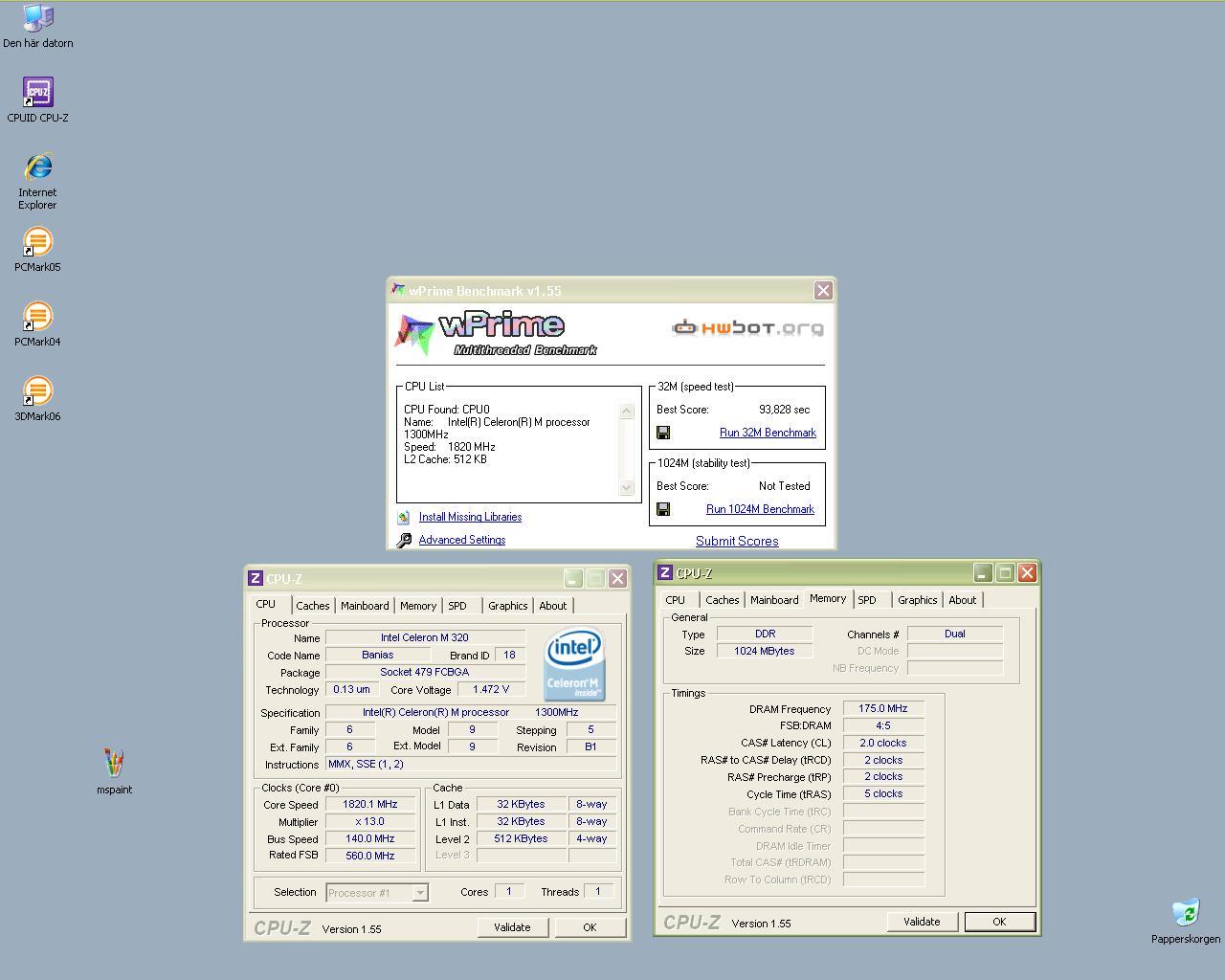Click Validate button in left CPU-Z window
This screenshot has height=980, width=1225.
pos(512,927)
